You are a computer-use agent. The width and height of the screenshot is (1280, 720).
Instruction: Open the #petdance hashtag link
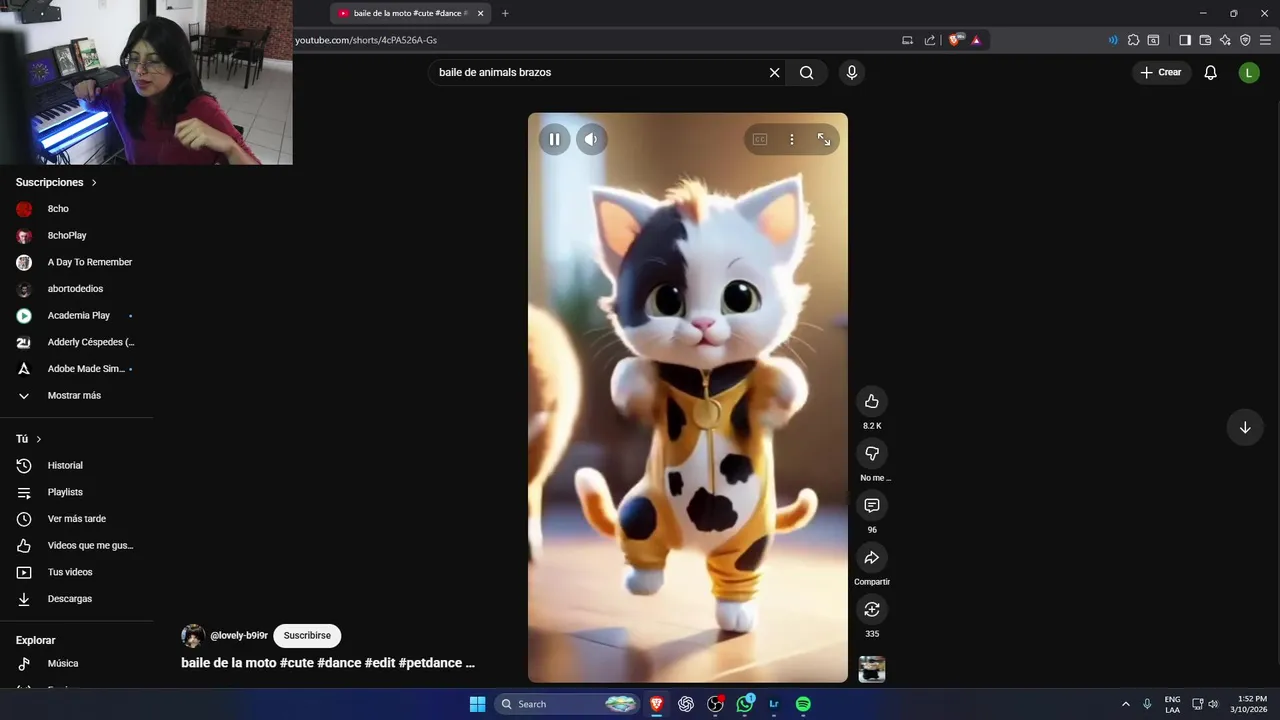pyautogui.click(x=430, y=663)
